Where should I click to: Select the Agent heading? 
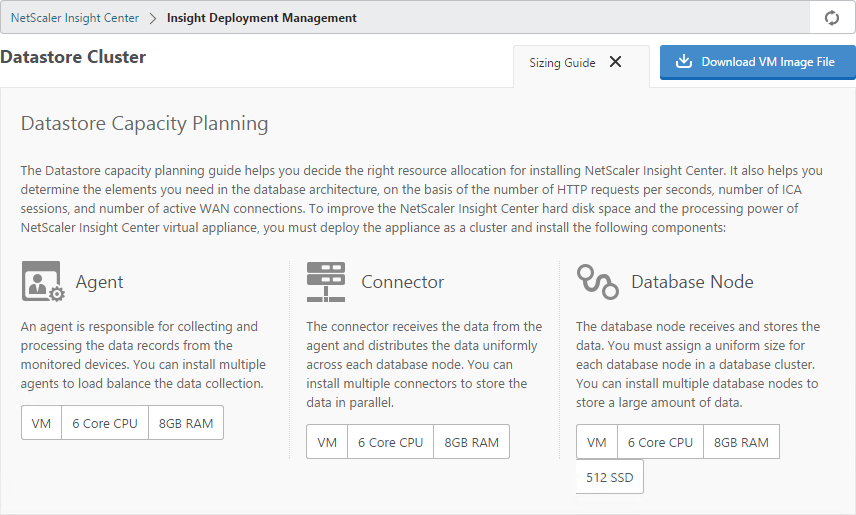(99, 282)
